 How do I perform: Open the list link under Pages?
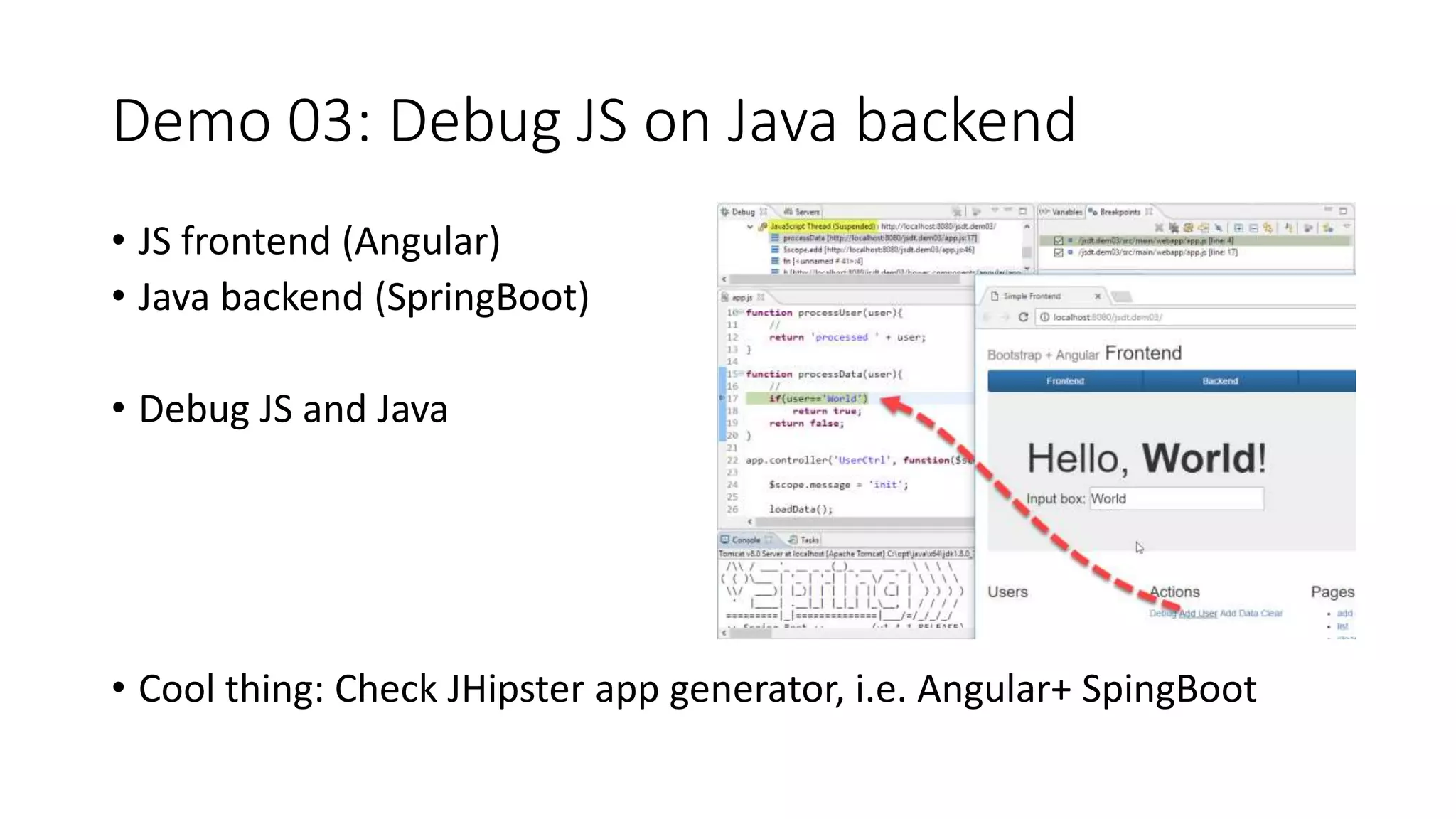[x=1343, y=626]
